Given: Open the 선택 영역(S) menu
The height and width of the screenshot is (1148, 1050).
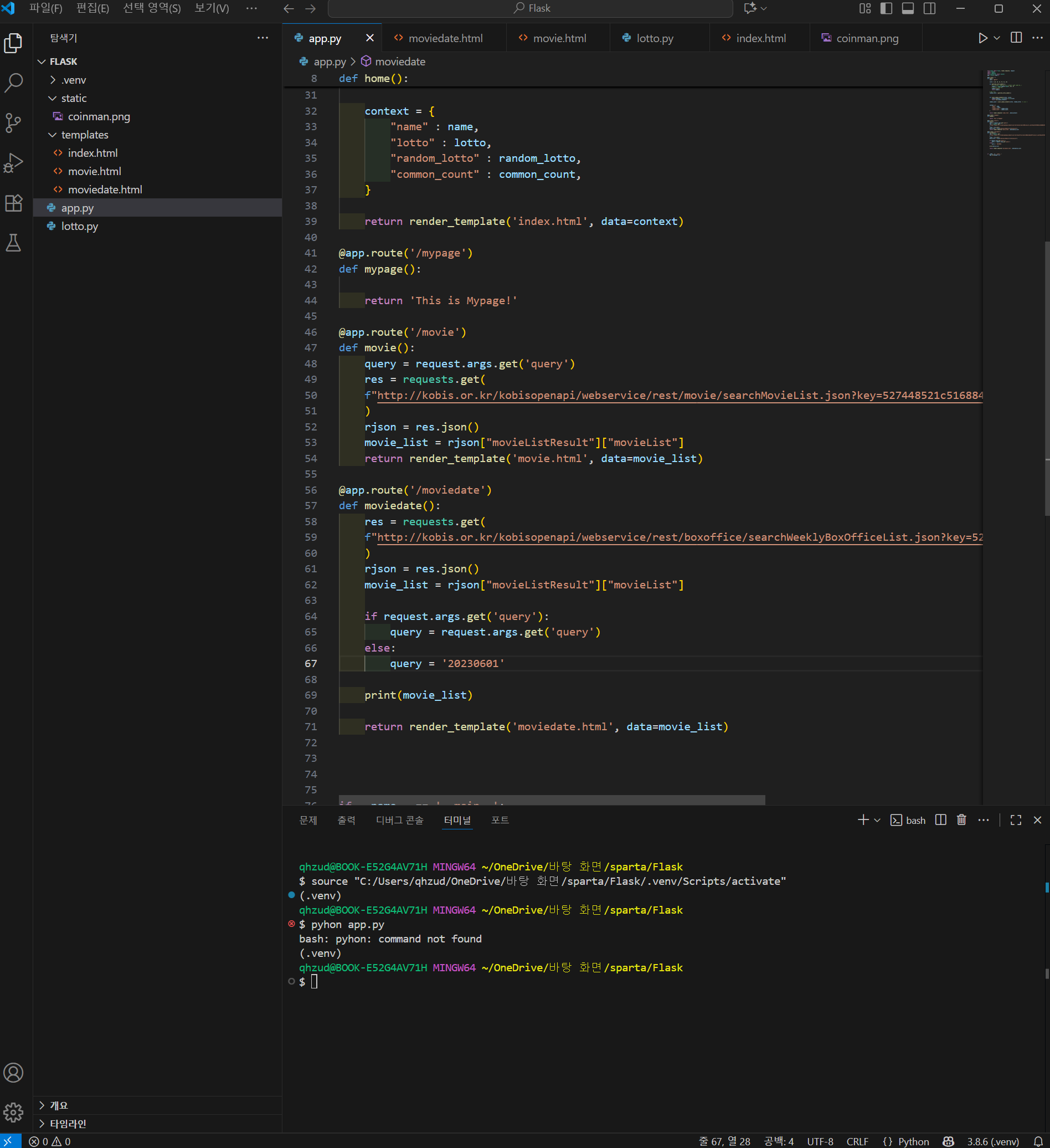Looking at the screenshot, I should click(152, 8).
